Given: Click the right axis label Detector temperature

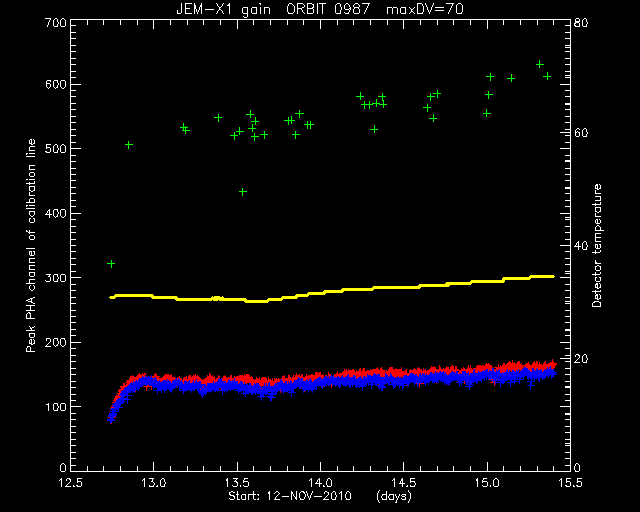Looking at the screenshot, I should tap(597, 245).
